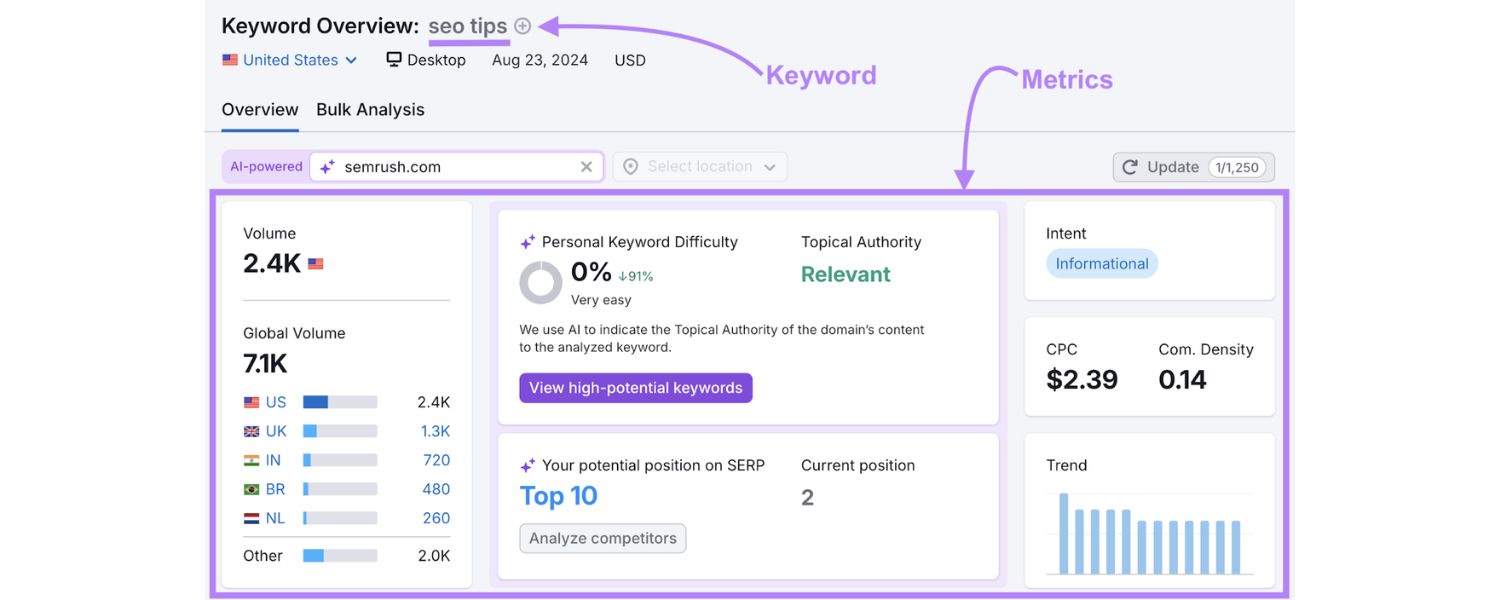Switch to the Bulk Analysis tab
The height and width of the screenshot is (600, 1500).
[370, 109]
